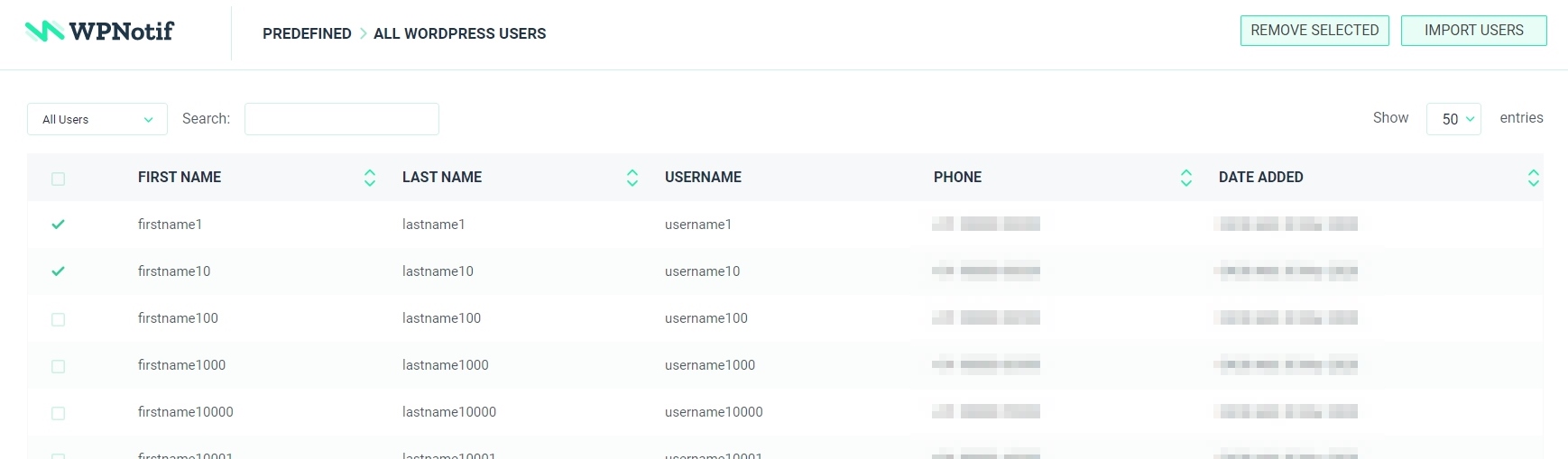The image size is (1568, 459).
Task: Focus the Search input field
Action: [x=341, y=119]
